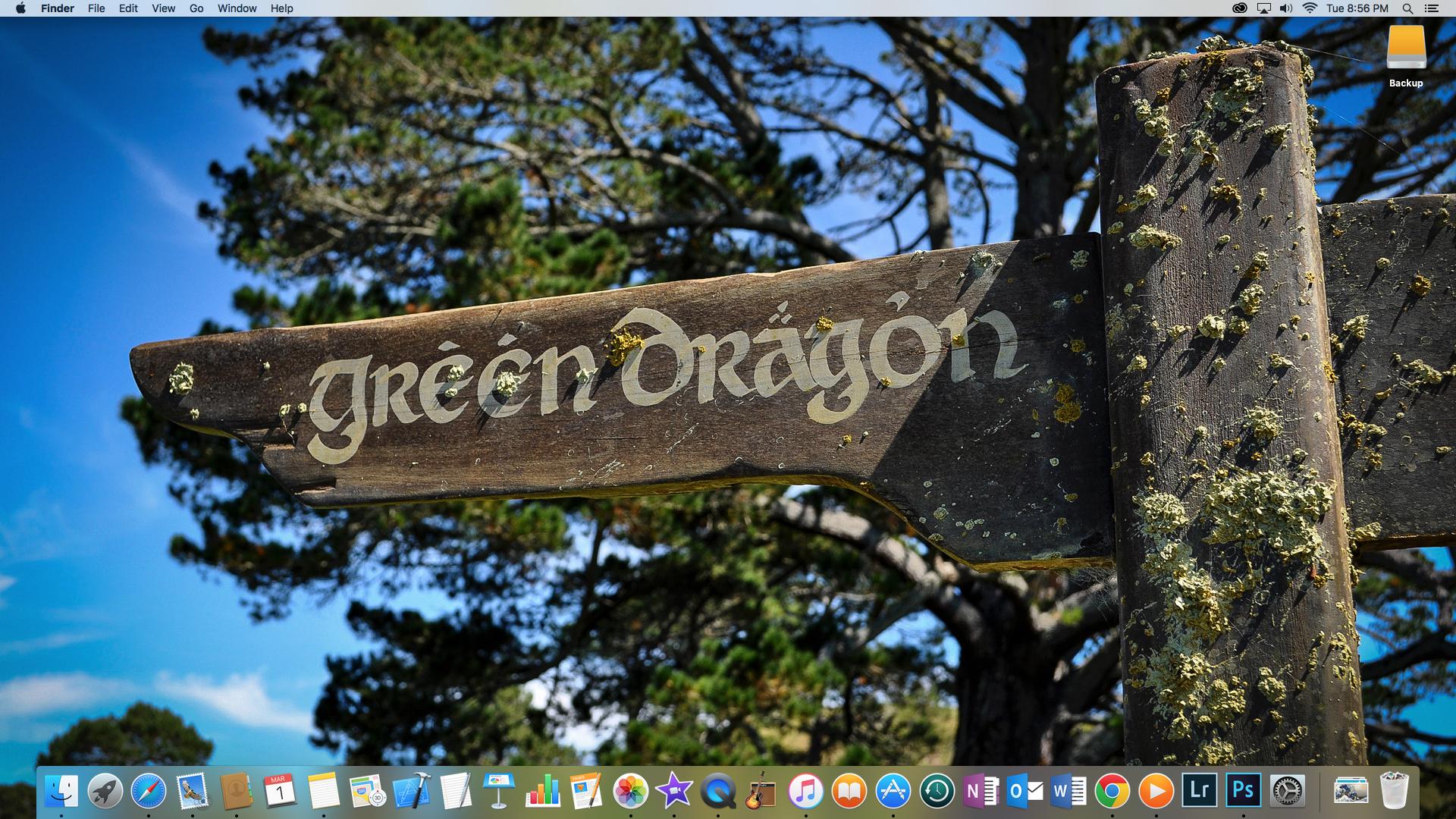The image size is (1456, 819).
Task: Open the Keynote app icon
Action: coord(499,792)
